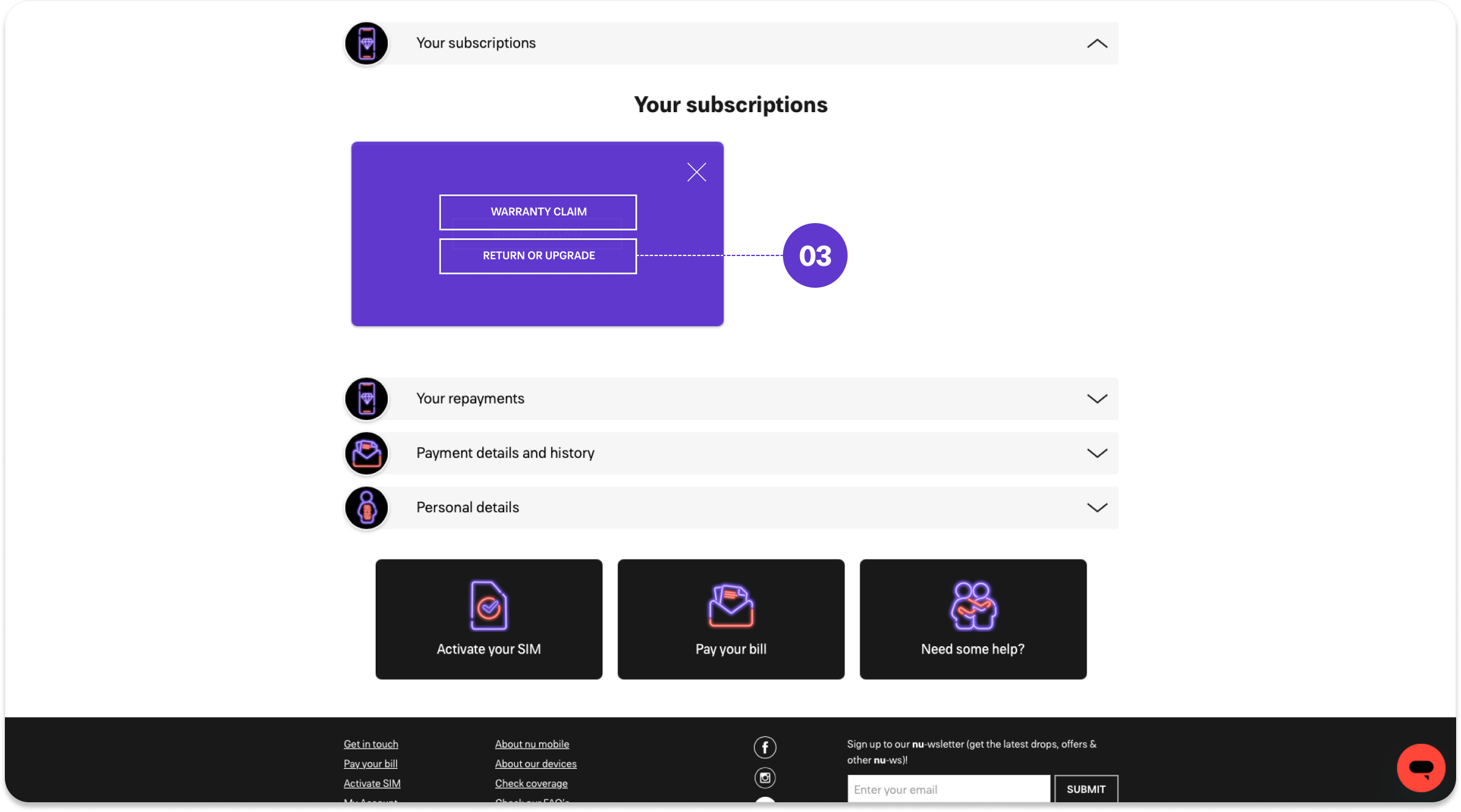Click the Warranty Claim button
The image size is (1461, 812).
pos(538,212)
